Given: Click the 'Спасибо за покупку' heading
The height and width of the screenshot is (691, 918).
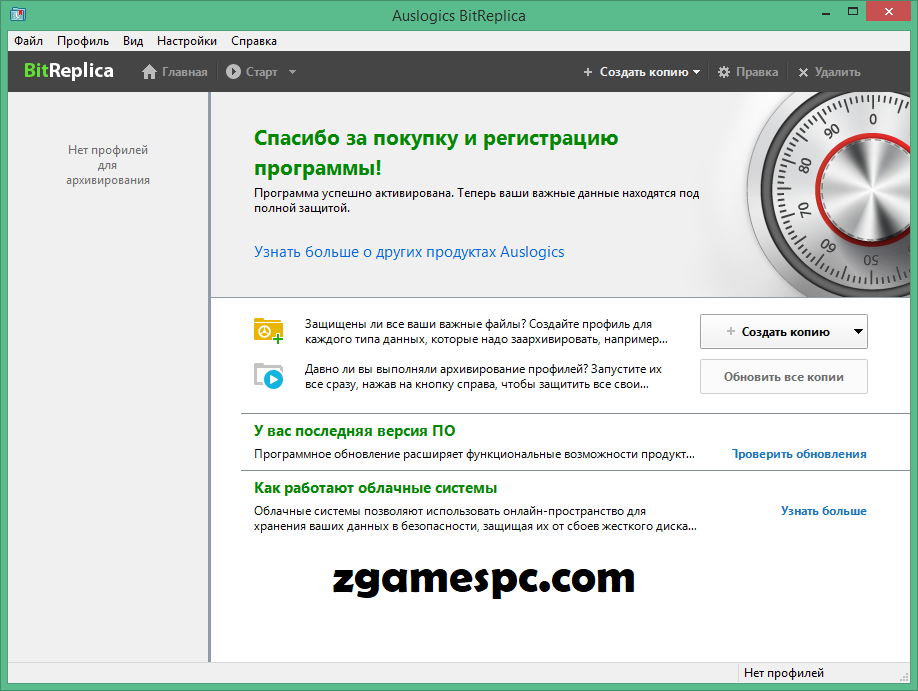Looking at the screenshot, I should [436, 153].
